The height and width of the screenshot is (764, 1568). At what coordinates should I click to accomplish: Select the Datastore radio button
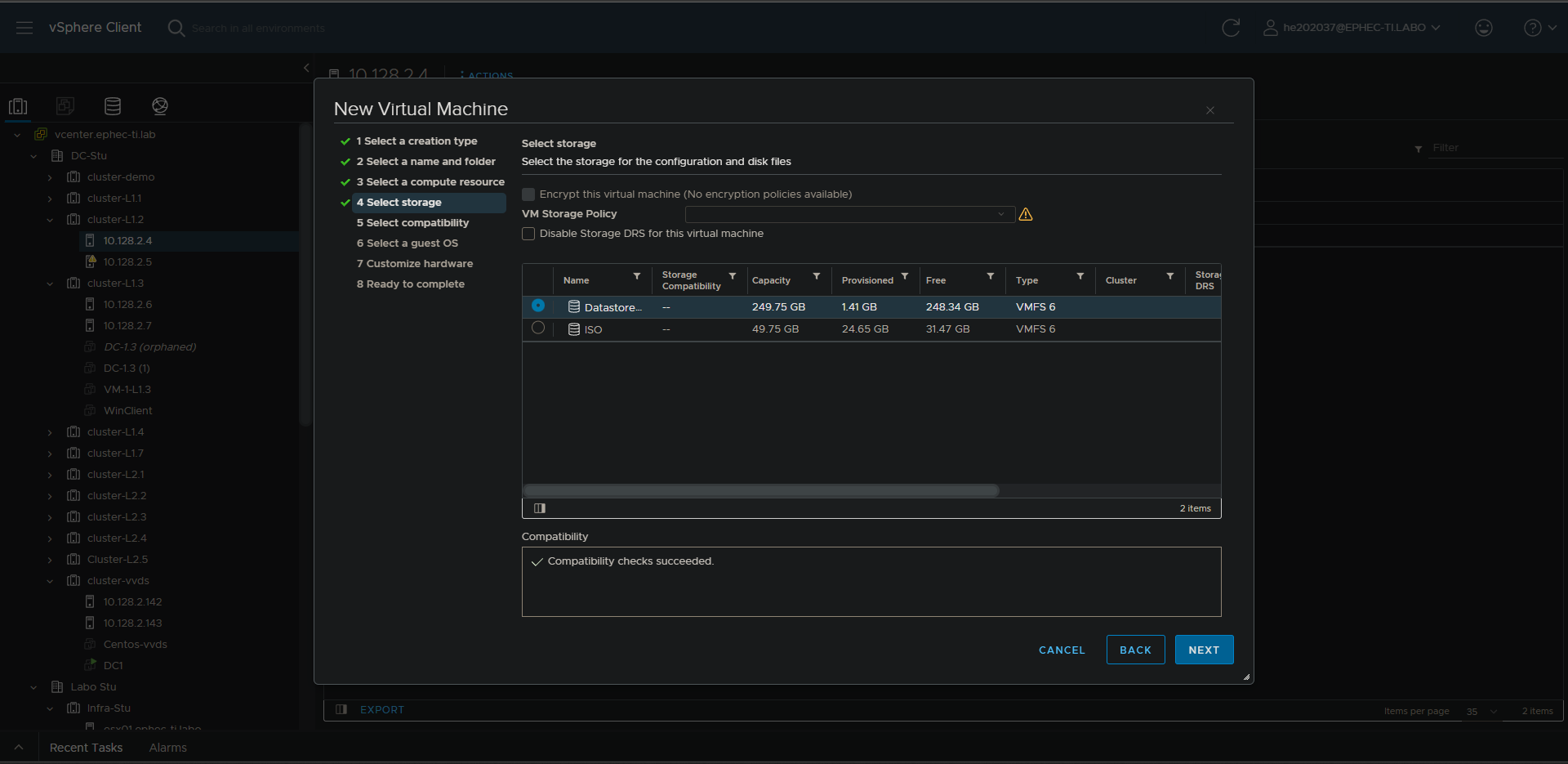pos(538,306)
